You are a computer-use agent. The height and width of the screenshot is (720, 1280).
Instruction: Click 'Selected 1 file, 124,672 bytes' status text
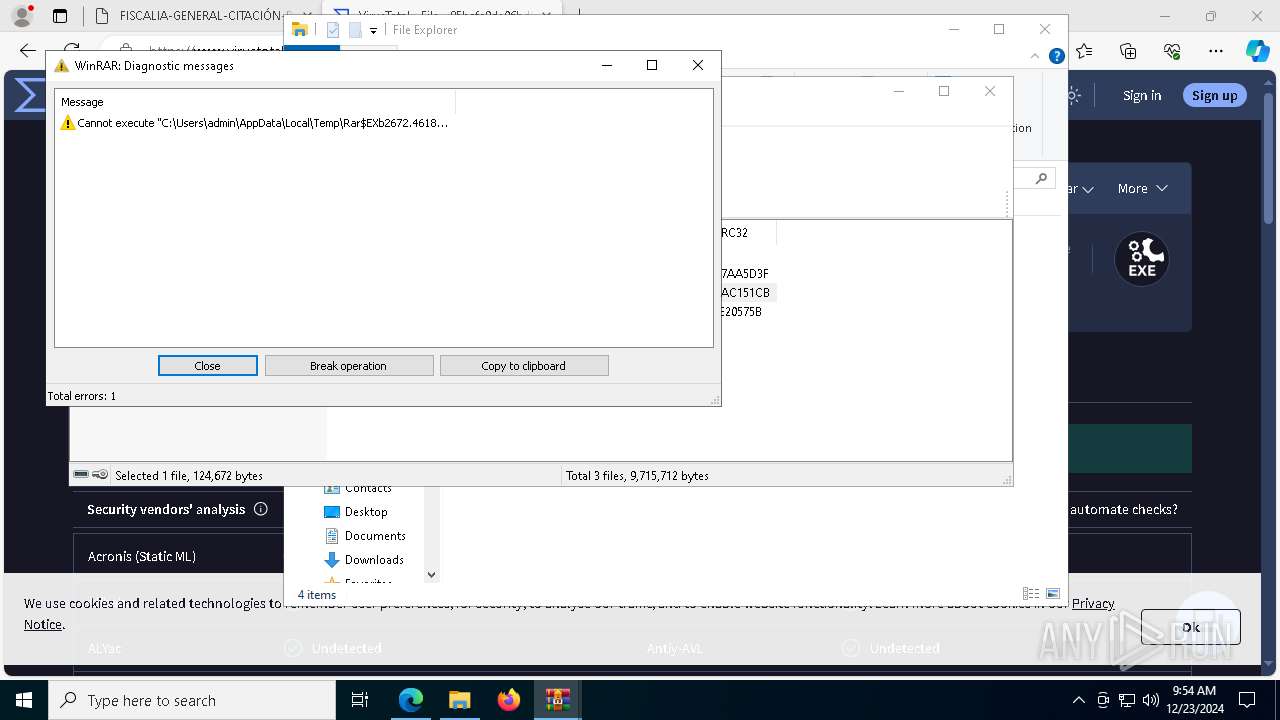pos(189,476)
